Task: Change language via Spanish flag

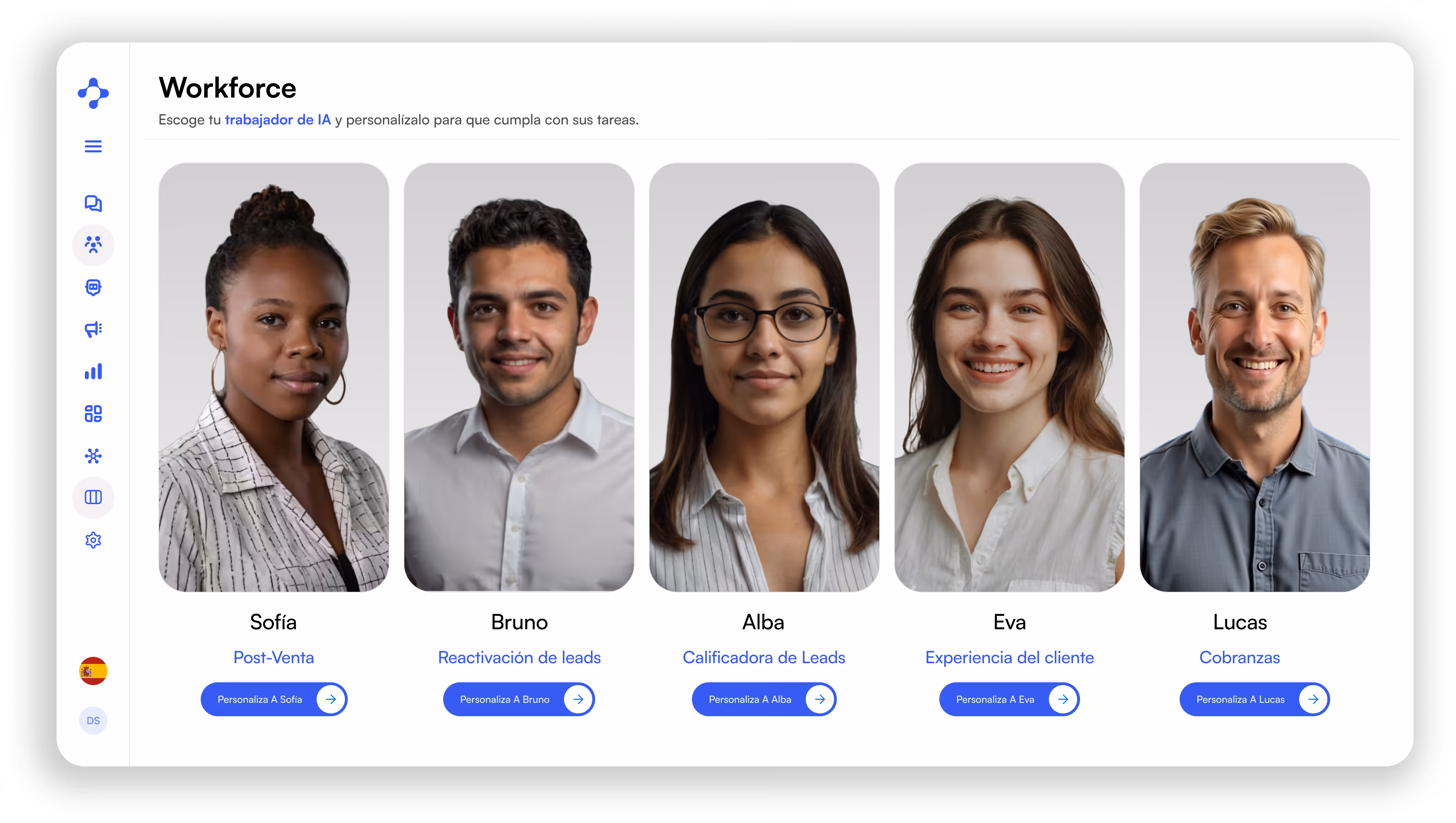Action: (x=93, y=671)
